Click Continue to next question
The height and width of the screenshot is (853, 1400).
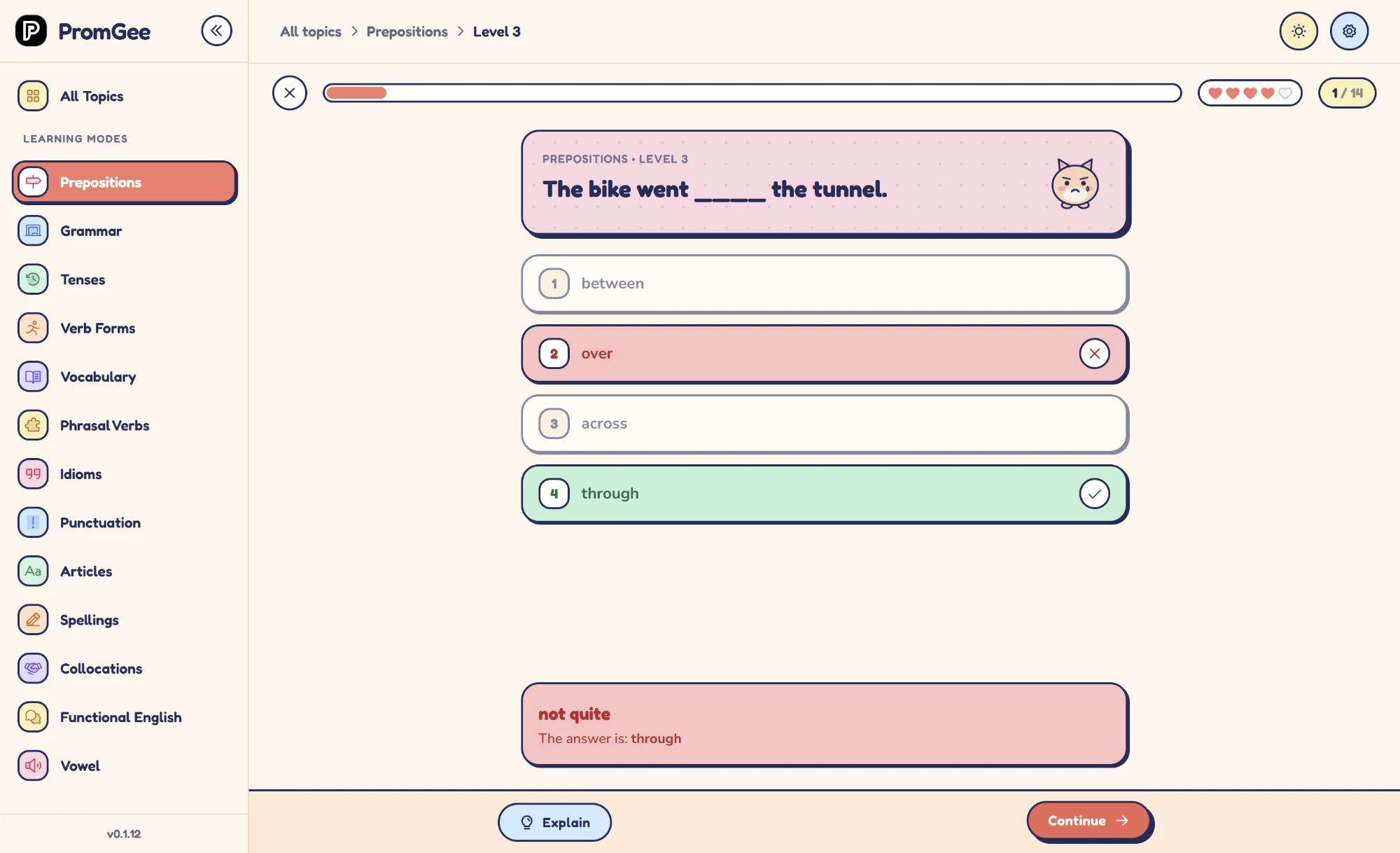1089,821
